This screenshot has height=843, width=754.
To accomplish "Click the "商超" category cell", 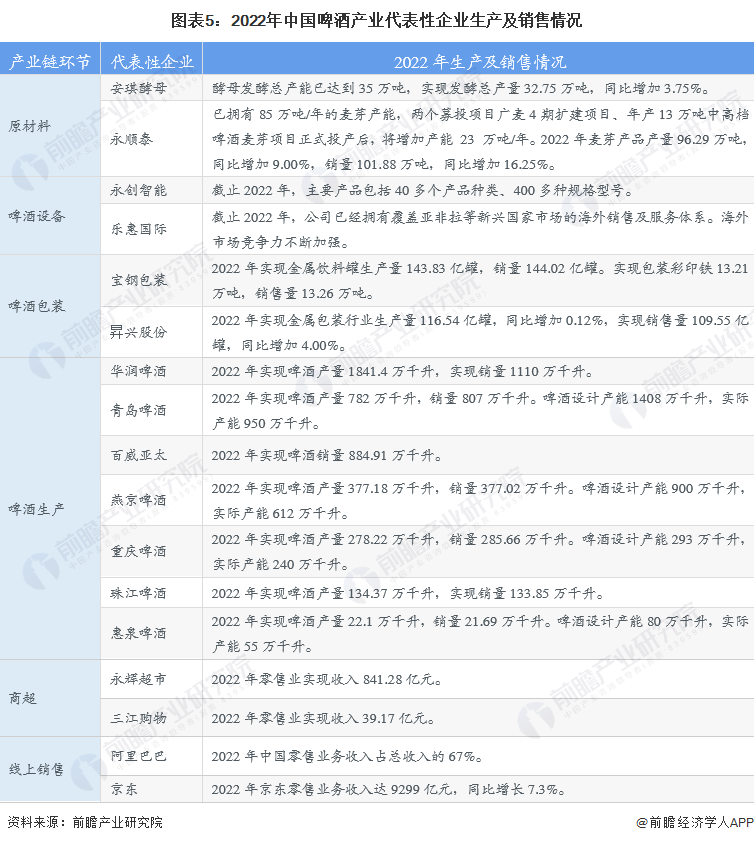I will pos(23,697).
